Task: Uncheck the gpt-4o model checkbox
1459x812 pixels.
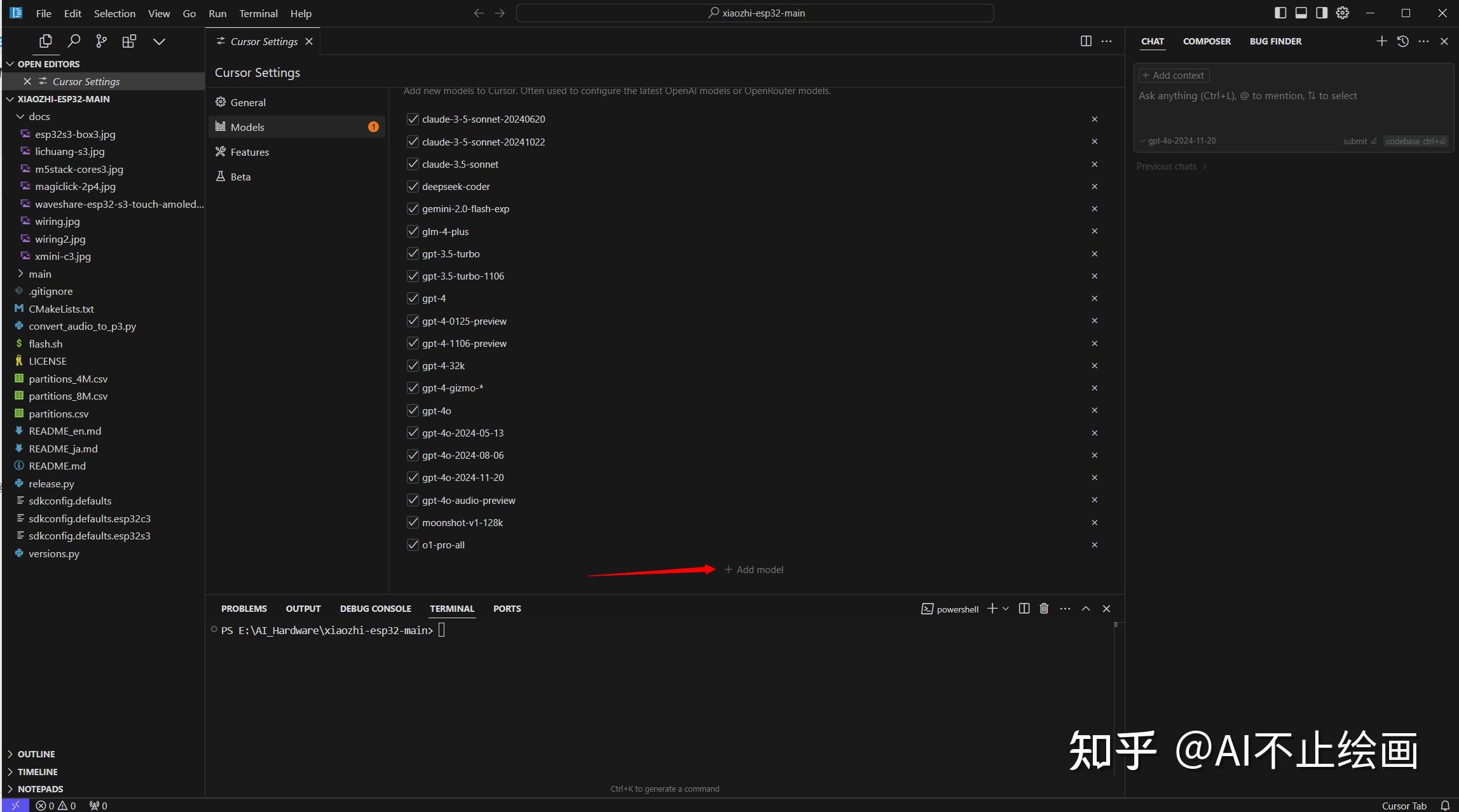Action: [x=412, y=410]
